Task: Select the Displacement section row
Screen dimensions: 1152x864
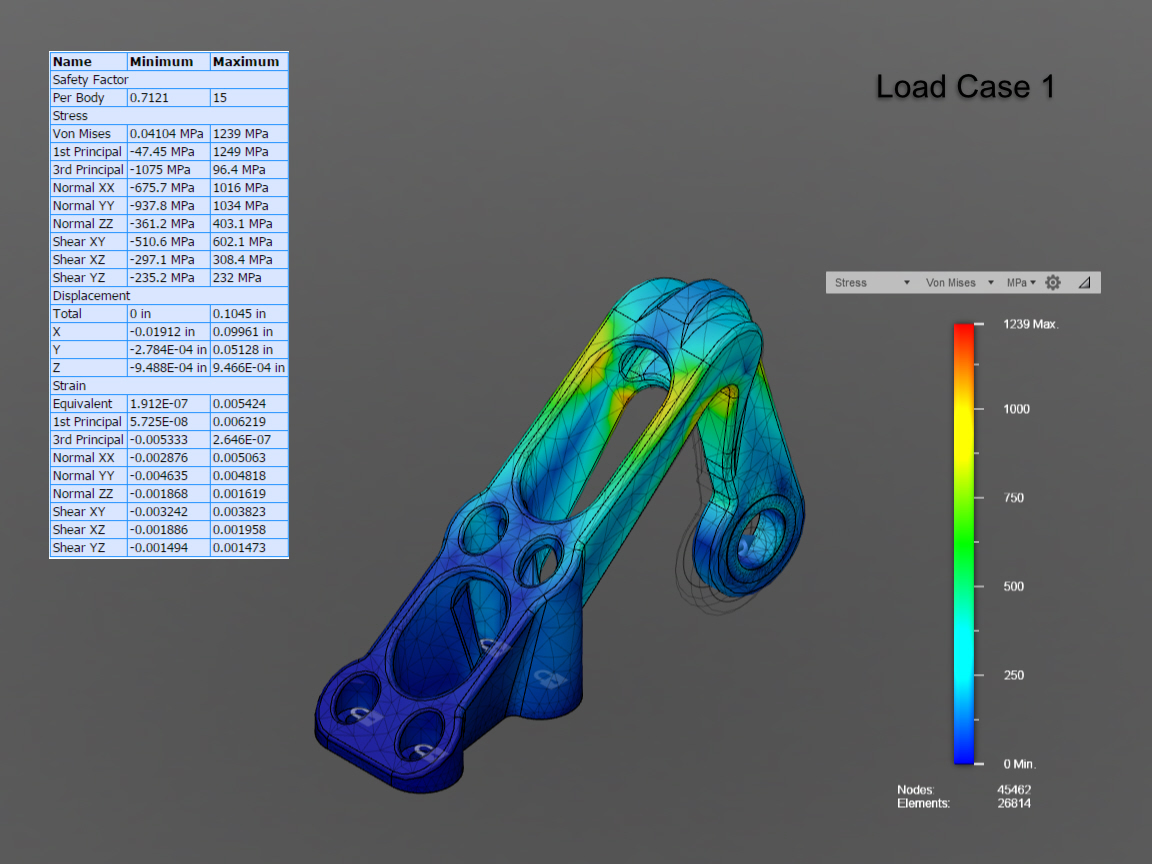Action: [x=169, y=295]
